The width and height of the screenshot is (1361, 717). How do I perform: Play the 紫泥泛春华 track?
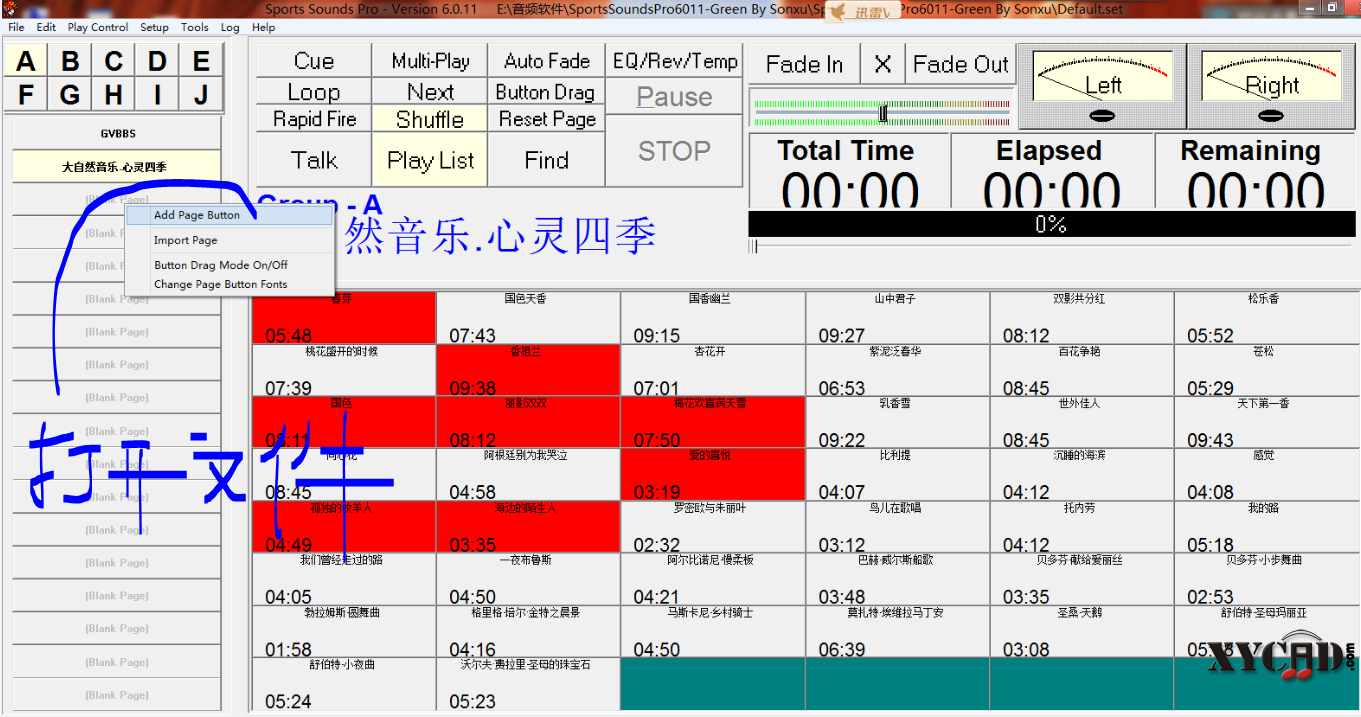coord(897,370)
